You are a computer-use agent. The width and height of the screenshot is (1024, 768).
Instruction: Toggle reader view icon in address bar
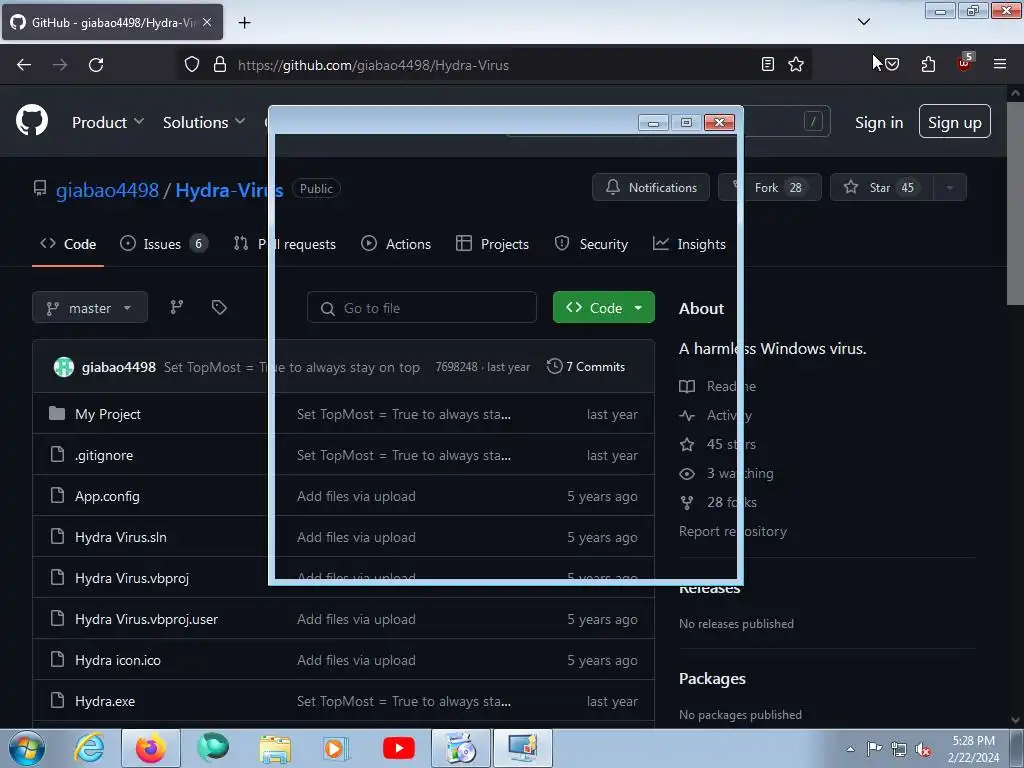click(x=768, y=64)
